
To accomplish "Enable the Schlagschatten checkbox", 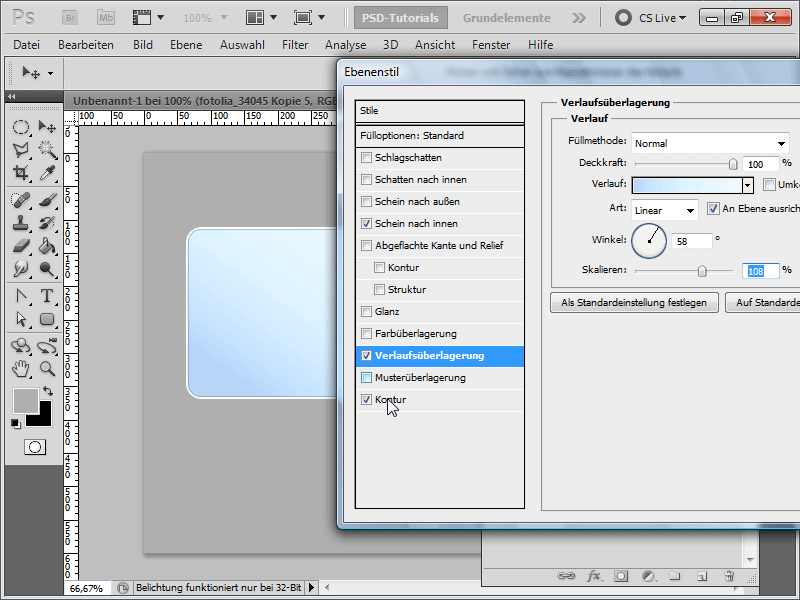I will click(x=366, y=157).
